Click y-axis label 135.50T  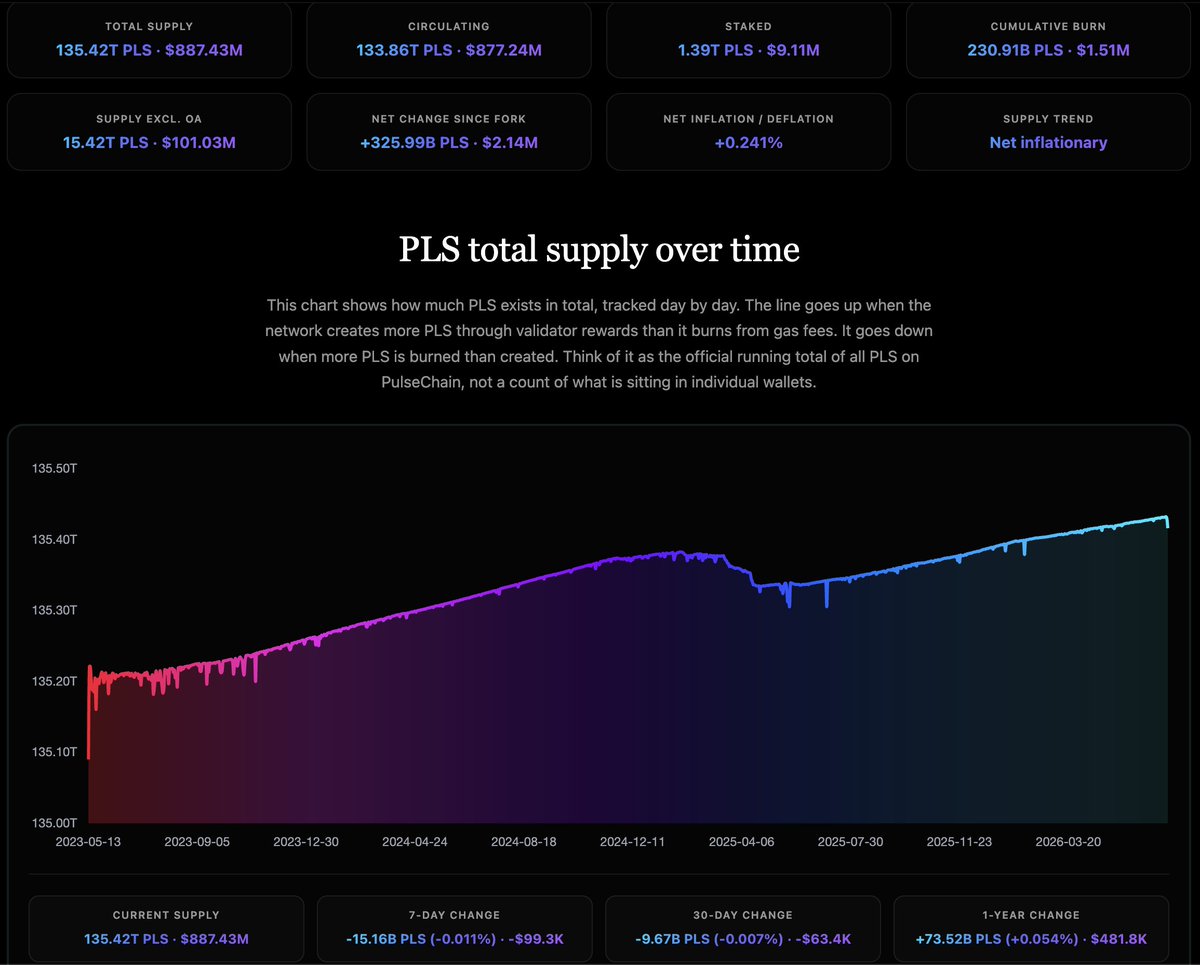pos(55,469)
